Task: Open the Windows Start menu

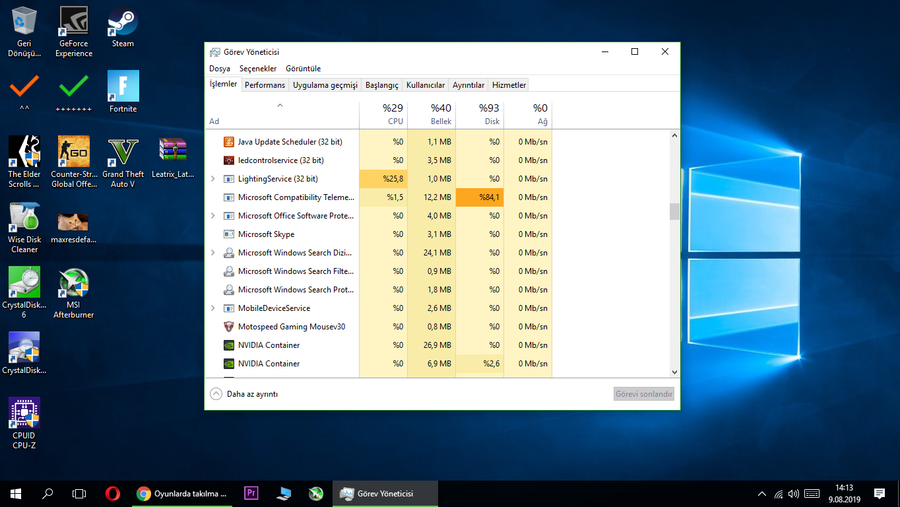Action: pyautogui.click(x=15, y=494)
